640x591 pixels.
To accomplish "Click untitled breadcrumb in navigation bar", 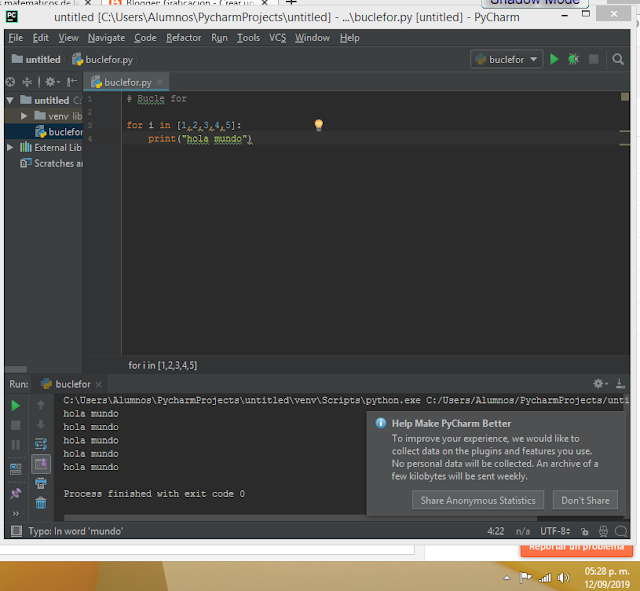I will [x=36, y=60].
